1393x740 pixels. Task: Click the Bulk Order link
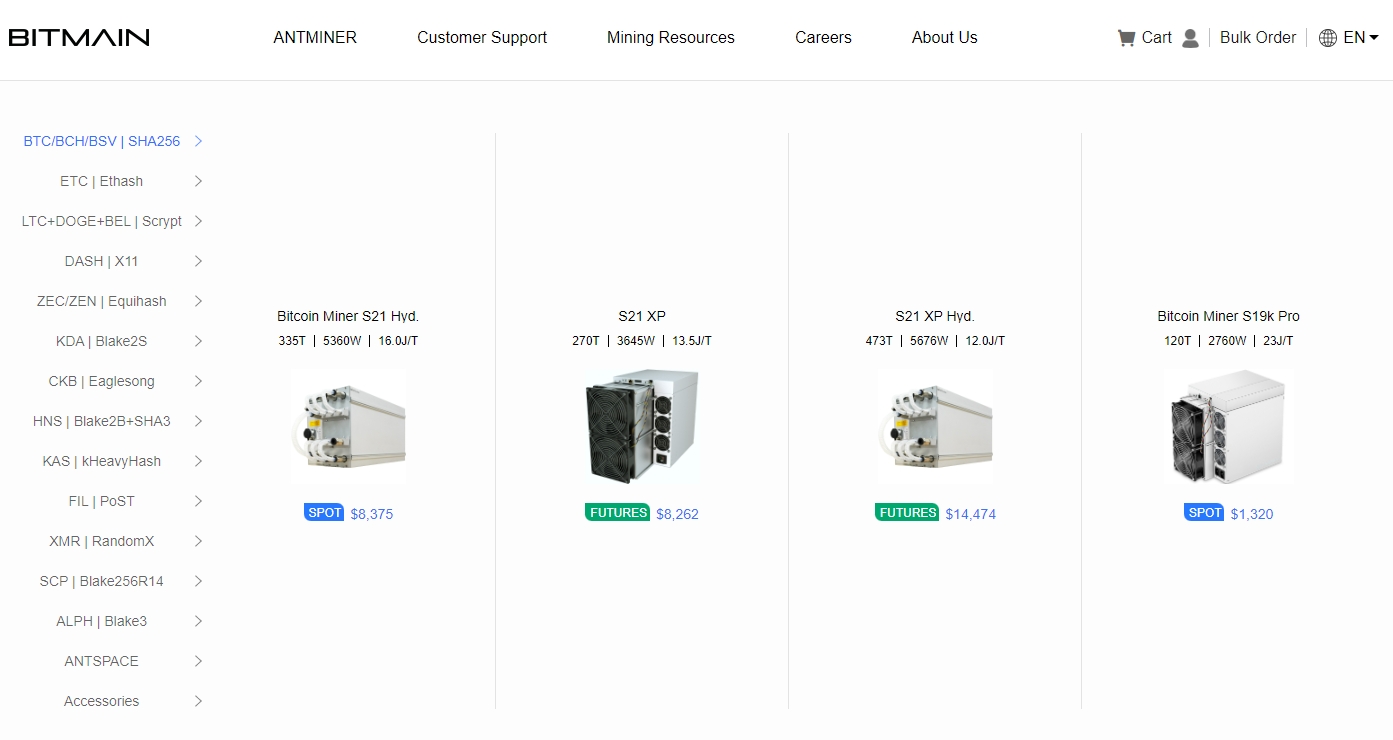1257,38
